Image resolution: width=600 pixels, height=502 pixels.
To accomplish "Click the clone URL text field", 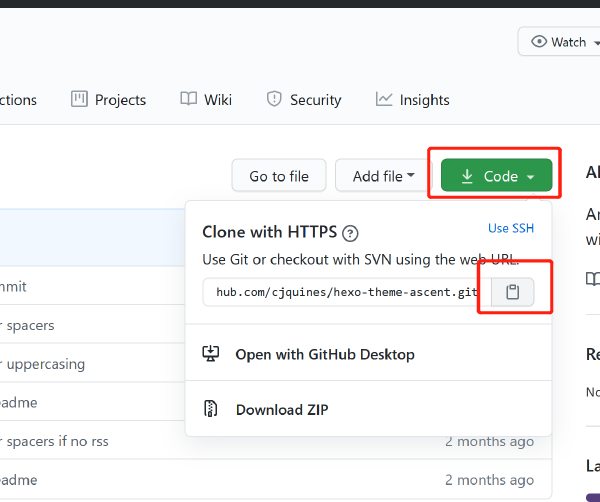I will pos(347,292).
